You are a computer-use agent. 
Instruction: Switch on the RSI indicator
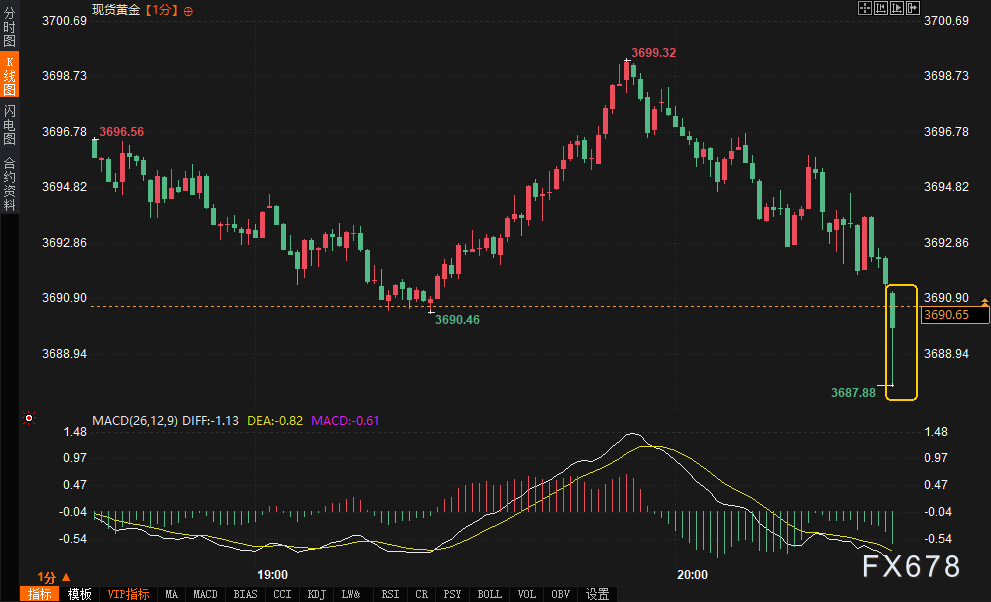(388, 594)
